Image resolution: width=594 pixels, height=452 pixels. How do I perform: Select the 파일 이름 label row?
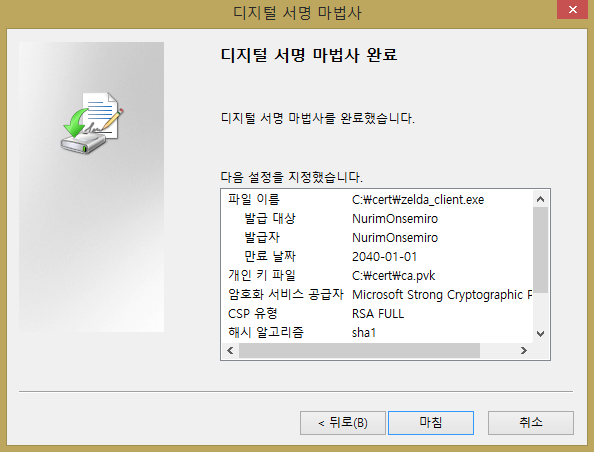click(254, 199)
